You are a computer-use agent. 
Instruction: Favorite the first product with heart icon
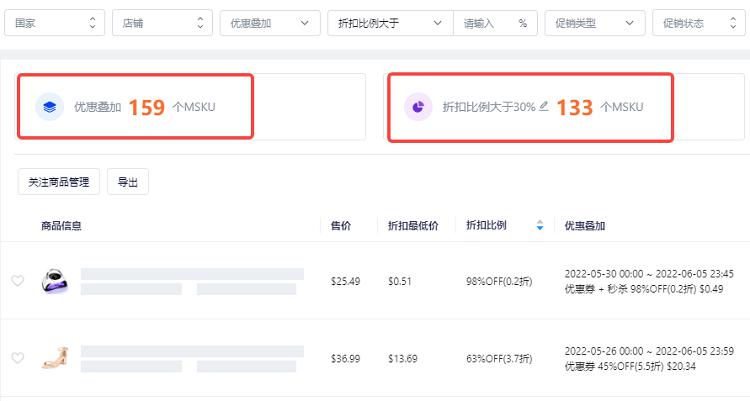pos(17,281)
